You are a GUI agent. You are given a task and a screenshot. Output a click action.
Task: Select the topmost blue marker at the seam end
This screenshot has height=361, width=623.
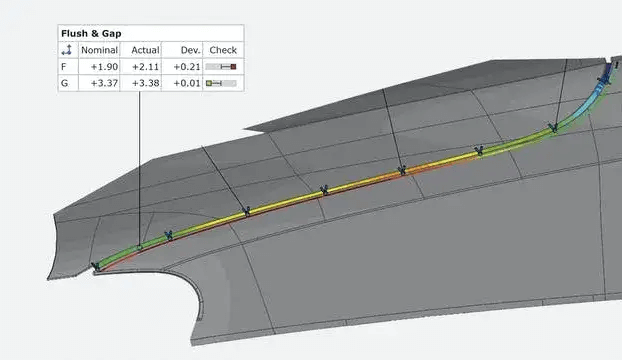pos(605,80)
